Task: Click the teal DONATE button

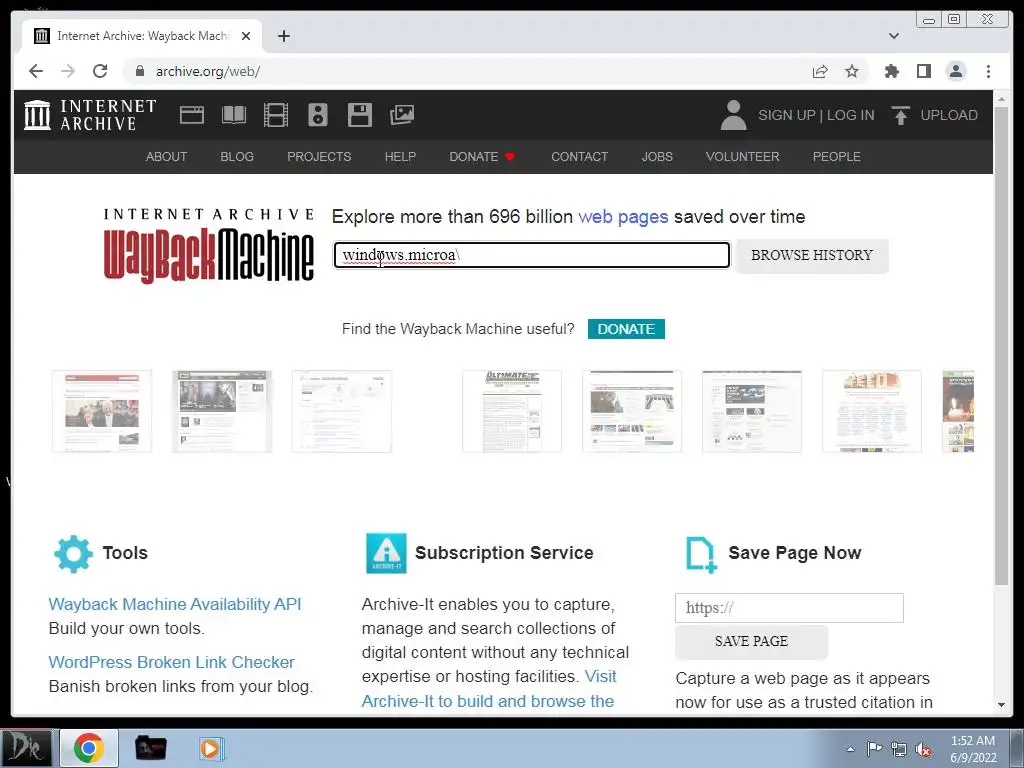Action: click(626, 329)
